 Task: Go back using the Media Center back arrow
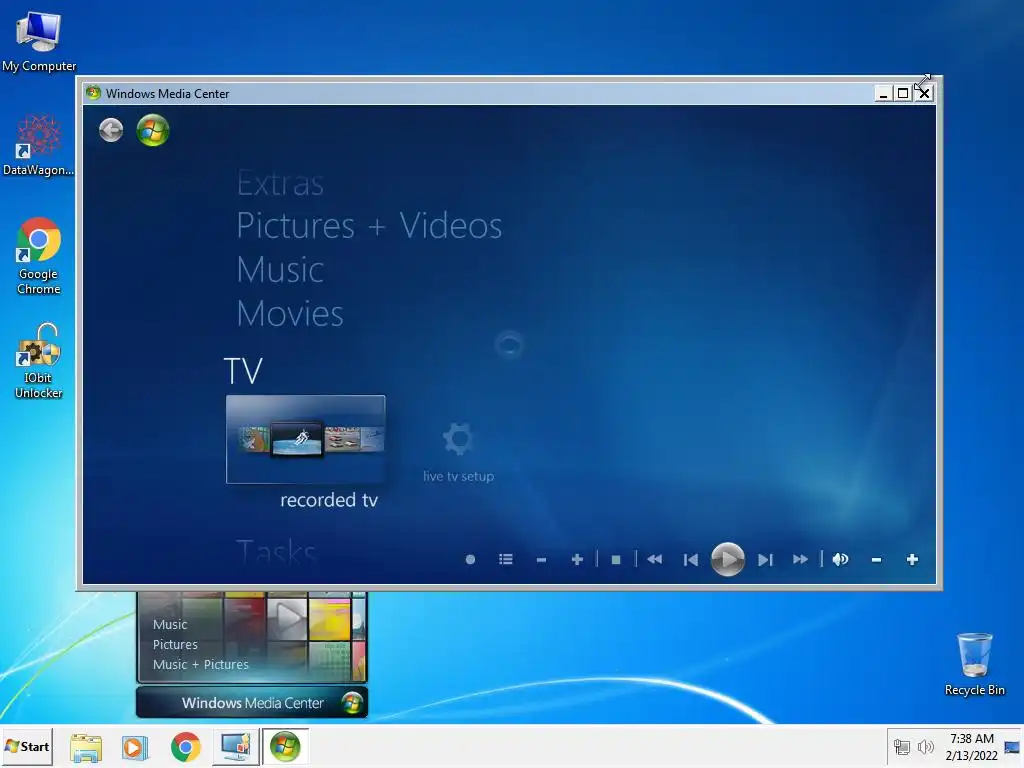(111, 130)
